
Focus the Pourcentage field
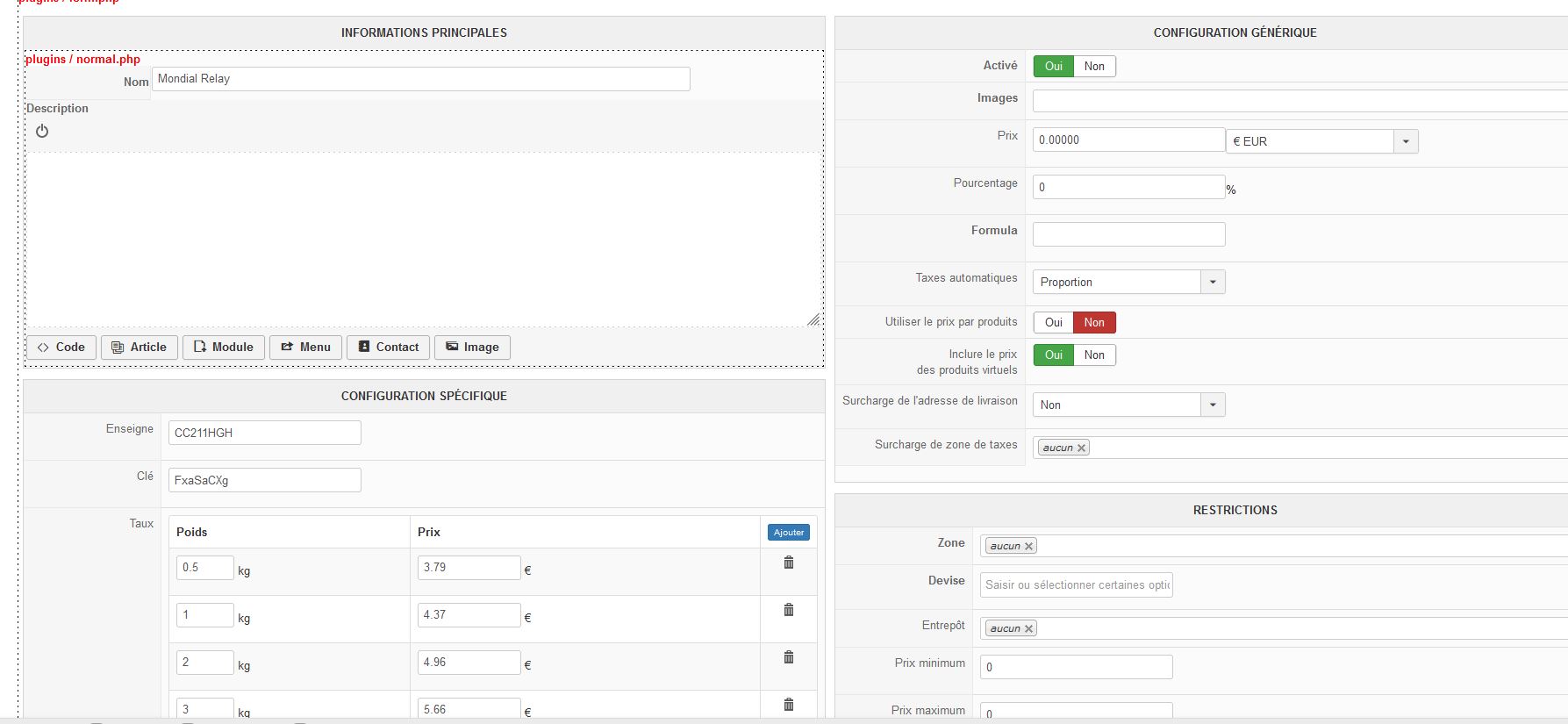point(1128,187)
